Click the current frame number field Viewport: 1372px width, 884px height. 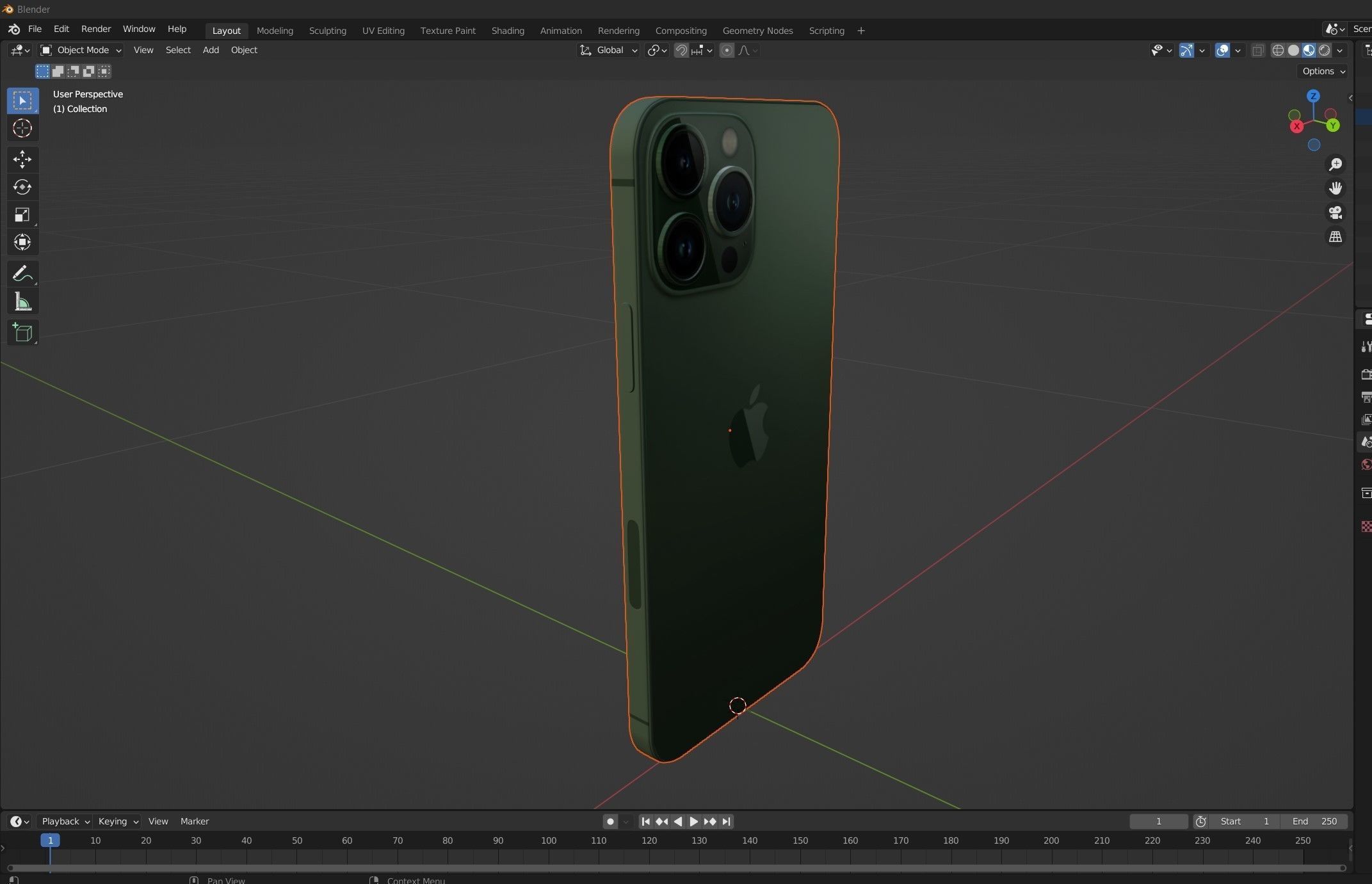(x=1158, y=821)
